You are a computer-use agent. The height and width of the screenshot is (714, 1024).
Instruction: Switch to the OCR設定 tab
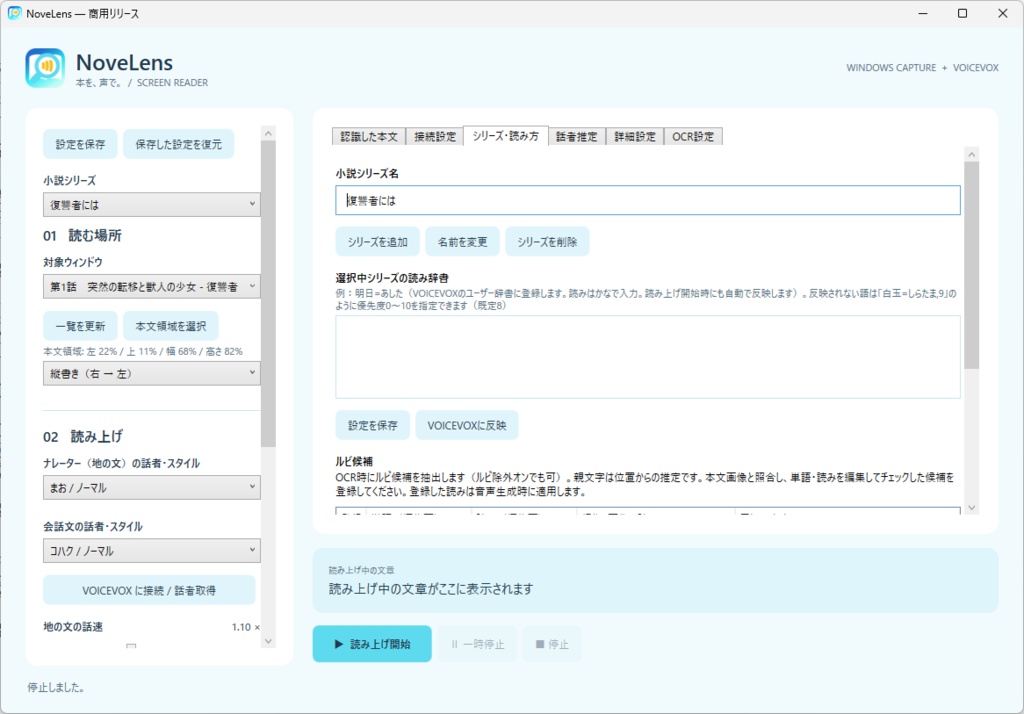coord(694,137)
